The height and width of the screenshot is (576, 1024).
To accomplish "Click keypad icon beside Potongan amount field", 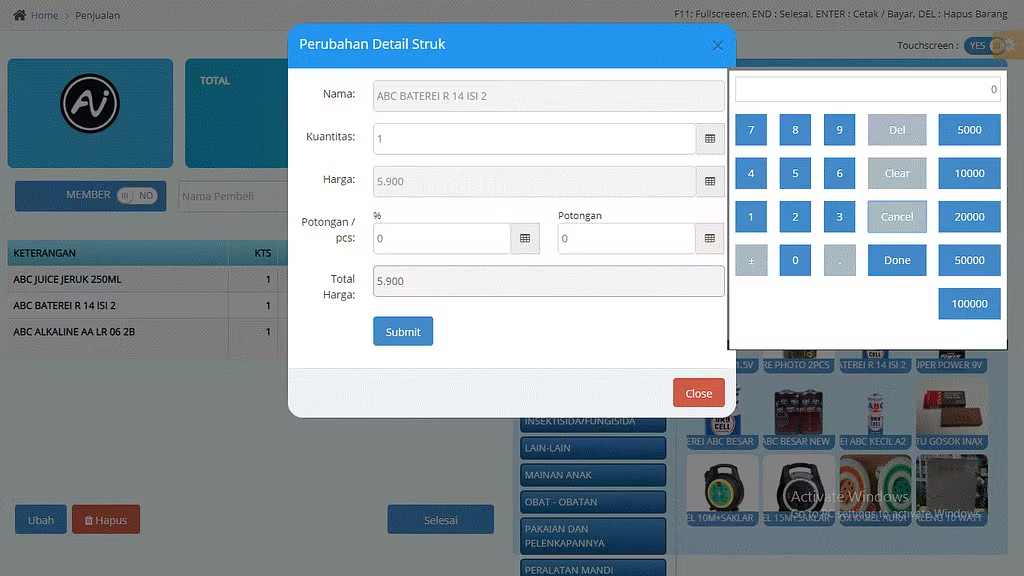I will click(x=710, y=239).
